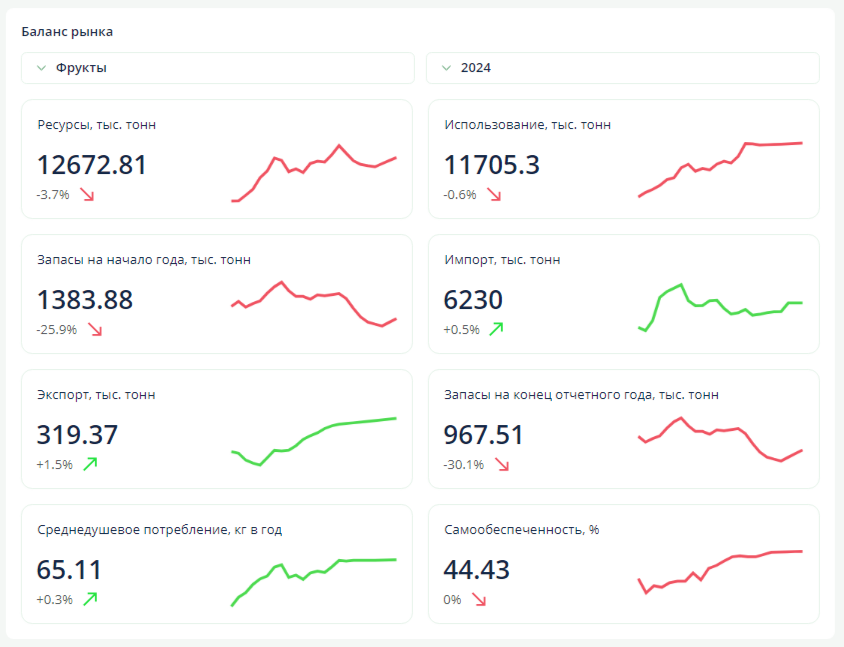
Task: Click the red down arrow under Ресурсы
Action: coord(88,195)
